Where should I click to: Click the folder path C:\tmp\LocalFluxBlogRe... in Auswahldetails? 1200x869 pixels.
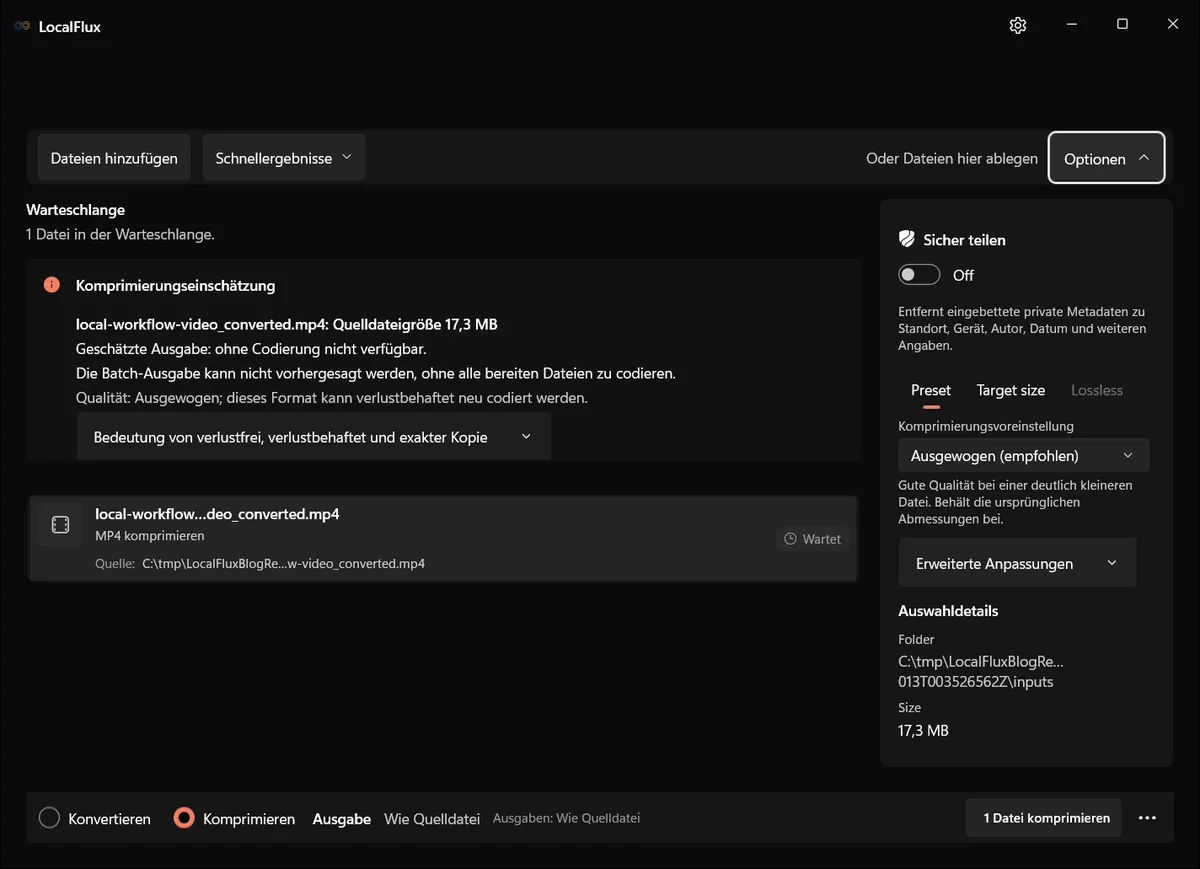point(981,671)
